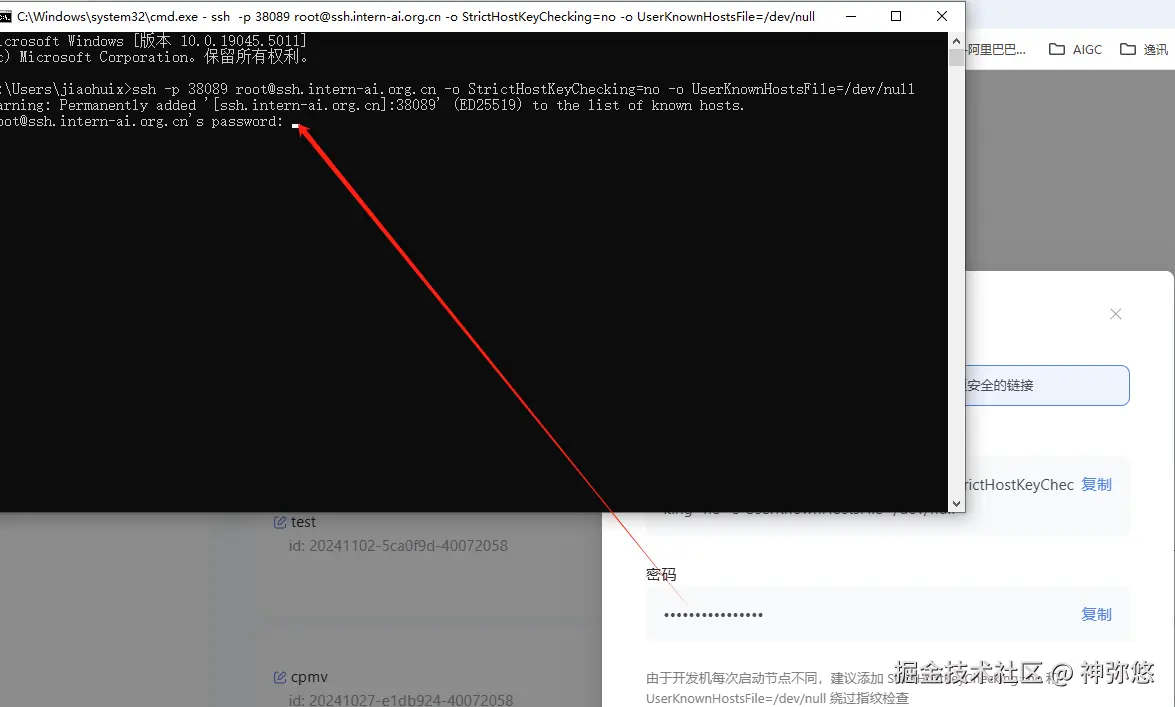
Task: Click the Microsoft Corporation copyright line
Action: coord(154,57)
